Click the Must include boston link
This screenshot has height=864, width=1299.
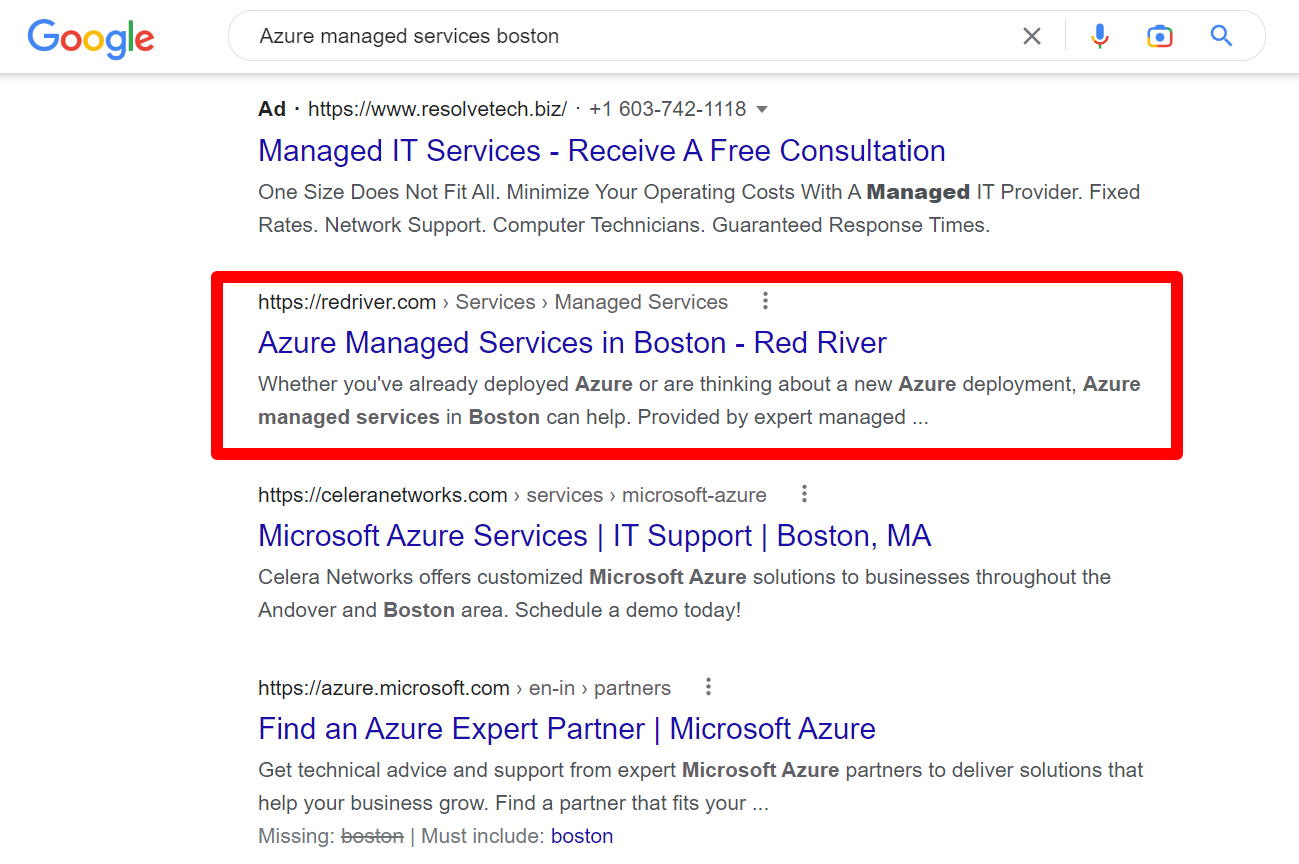point(582,835)
